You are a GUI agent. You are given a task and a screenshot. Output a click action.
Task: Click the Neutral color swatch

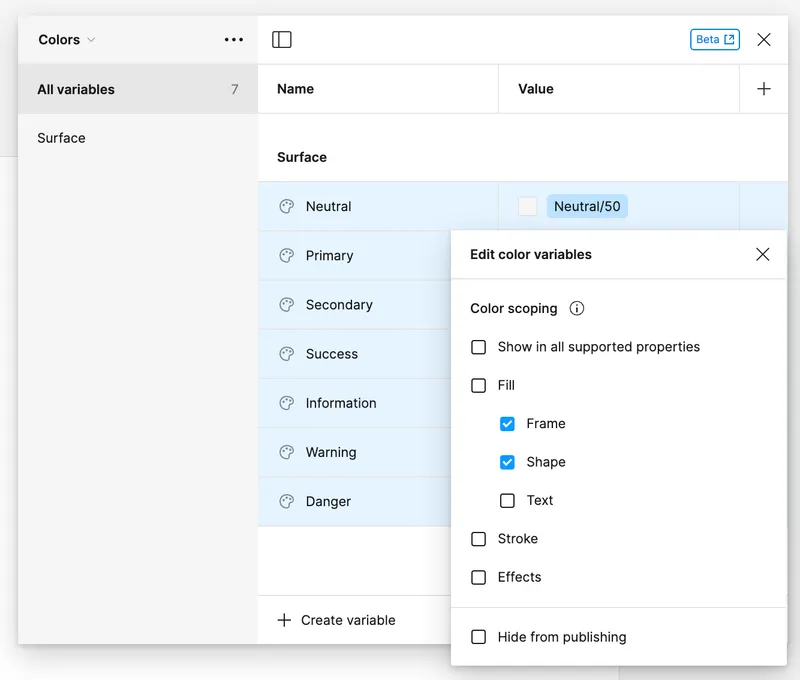(x=528, y=207)
